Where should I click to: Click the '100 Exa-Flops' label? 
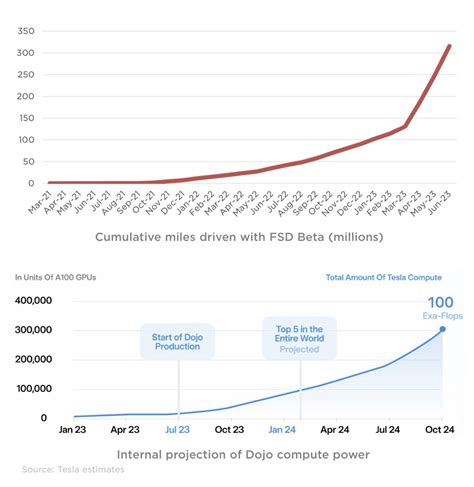(442, 308)
